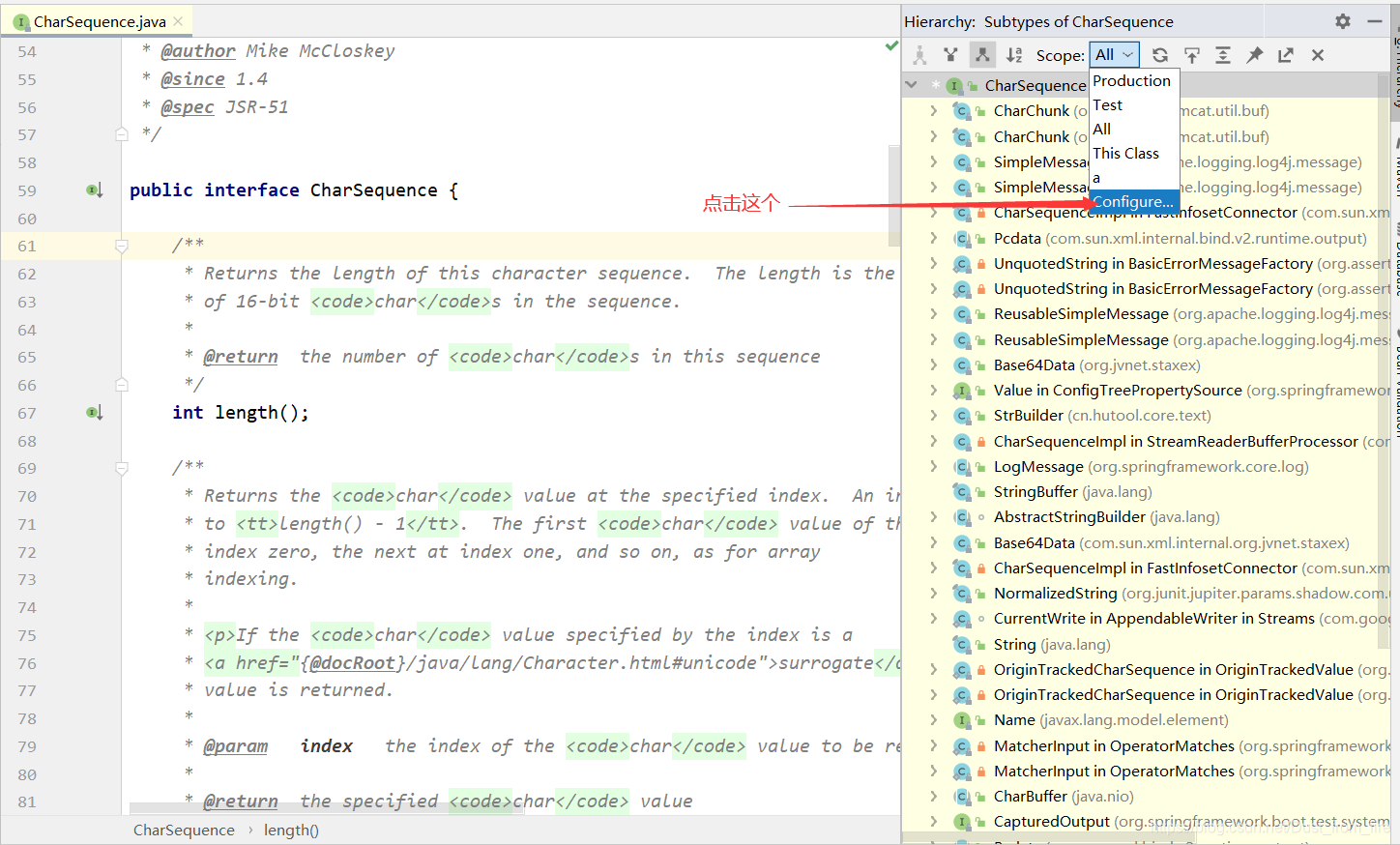The height and width of the screenshot is (845, 1400).
Task: Select Configure... in scope dropdown
Action: point(1134,202)
